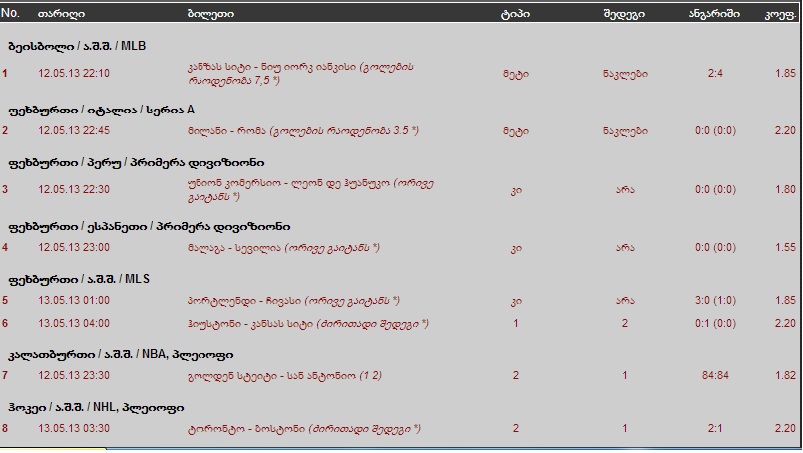The height and width of the screenshot is (453, 803).
Task: Click the date '13.05.13 01:00'
Action: click(74, 300)
